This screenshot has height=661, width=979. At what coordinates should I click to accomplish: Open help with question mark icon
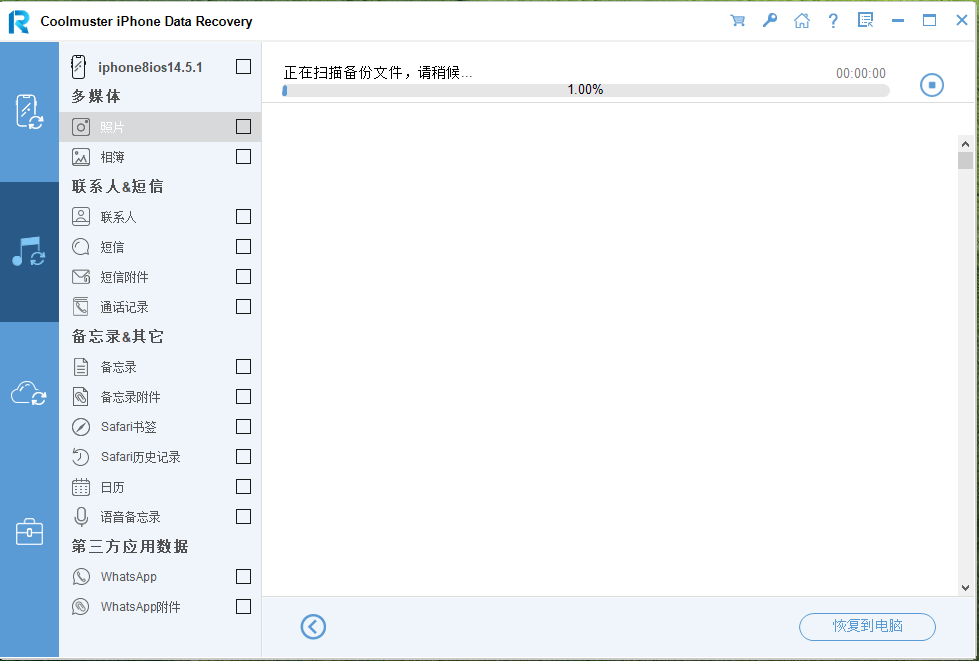(x=833, y=21)
